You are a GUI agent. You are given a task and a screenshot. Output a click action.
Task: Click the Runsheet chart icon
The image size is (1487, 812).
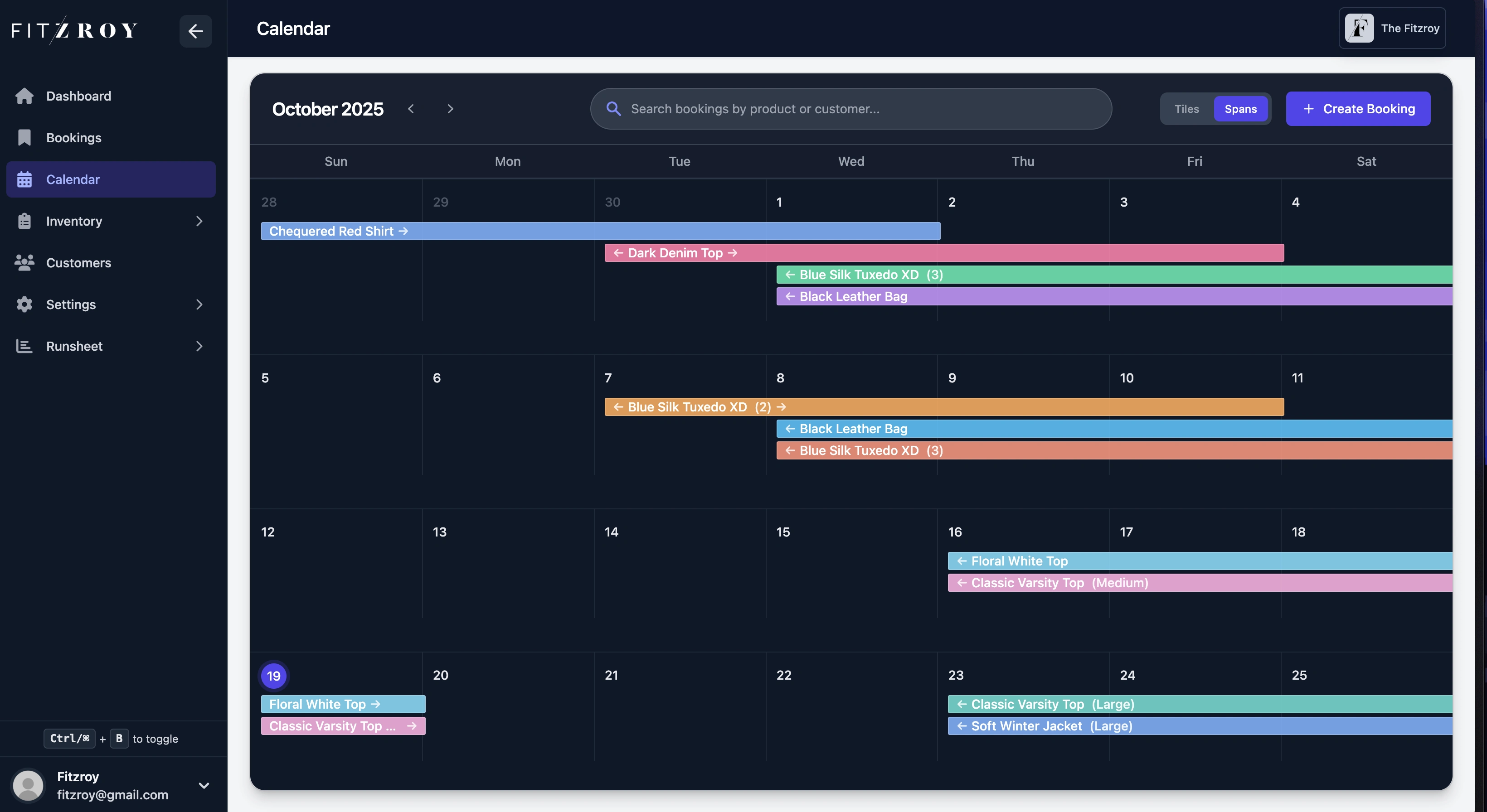pos(24,346)
